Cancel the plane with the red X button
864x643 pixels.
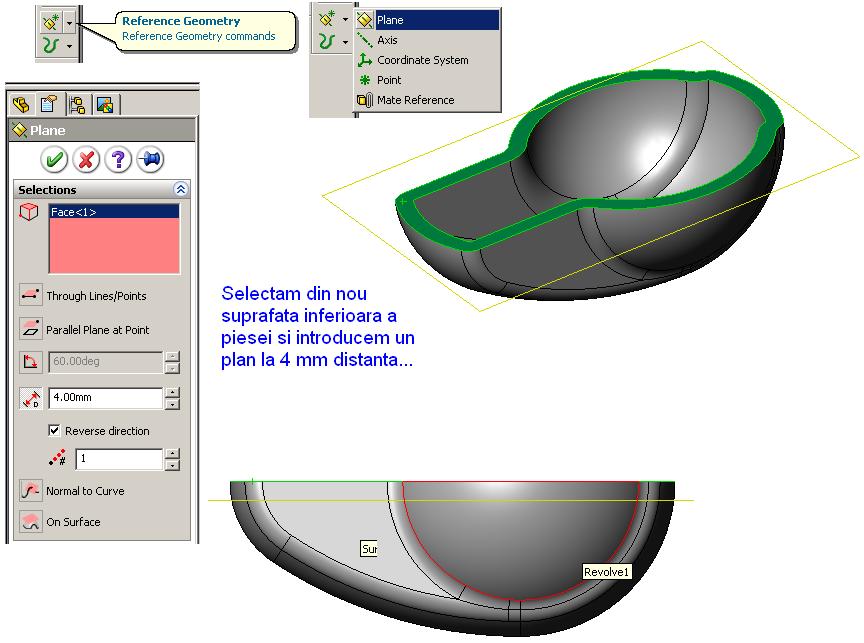click(86, 160)
